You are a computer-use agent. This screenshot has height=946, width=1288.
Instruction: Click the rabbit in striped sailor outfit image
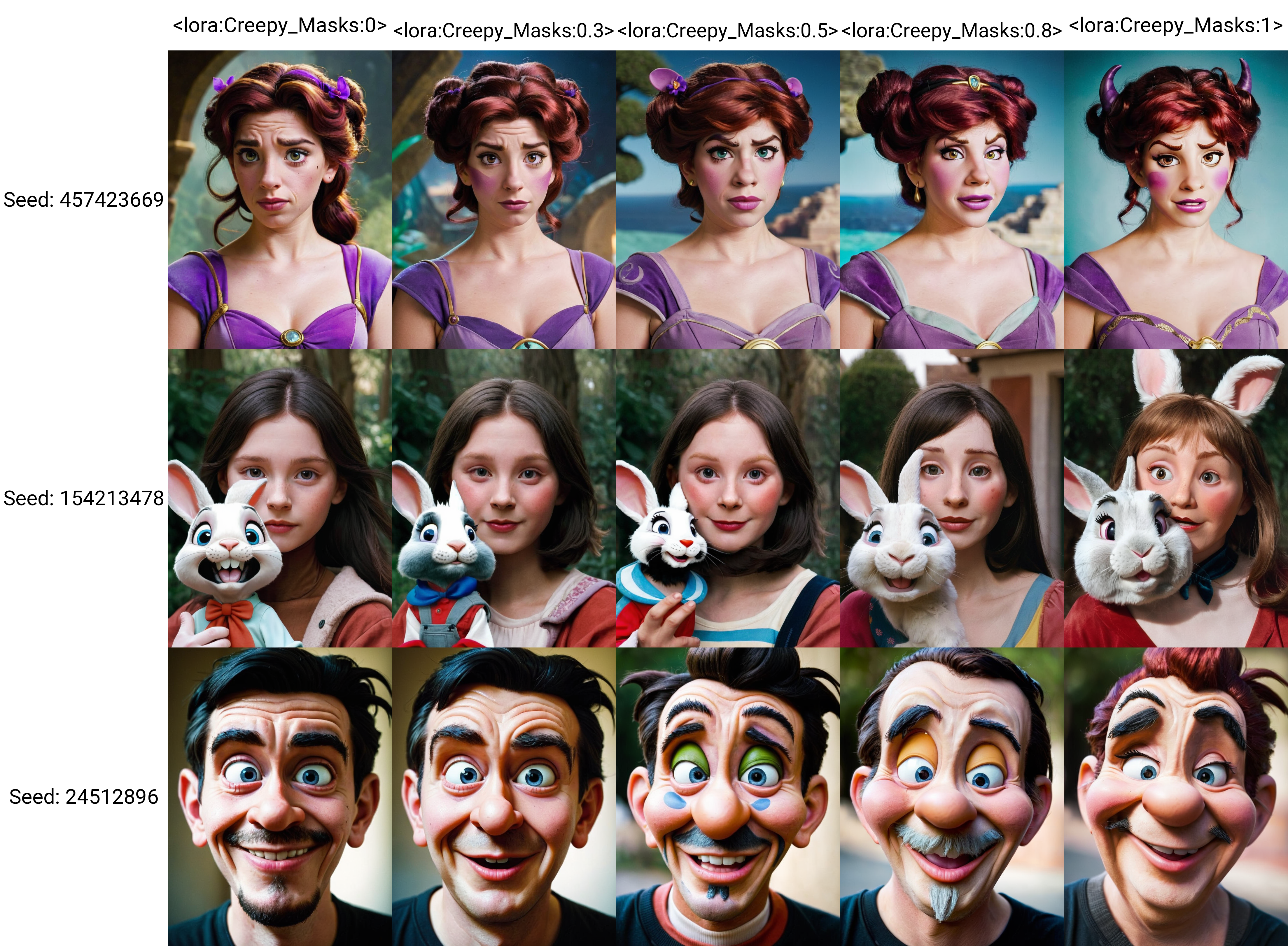click(x=728, y=498)
